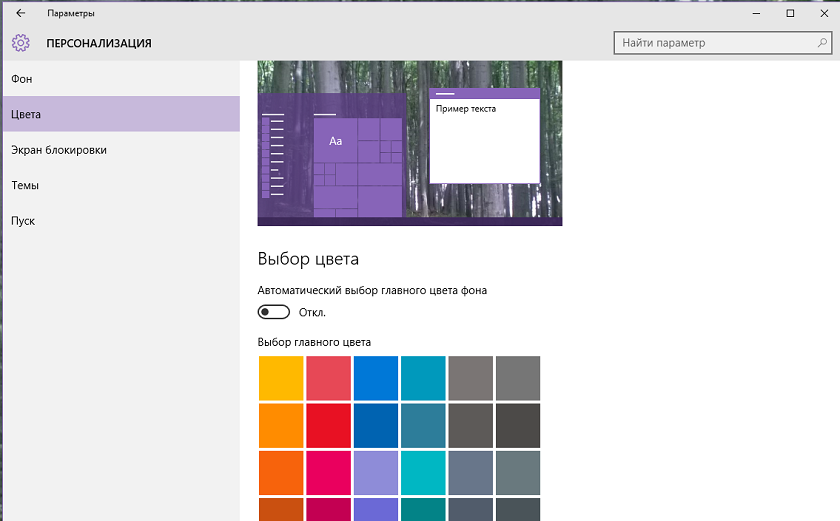Switch to the Пуск settings page
The image size is (840, 521).
coord(23,221)
